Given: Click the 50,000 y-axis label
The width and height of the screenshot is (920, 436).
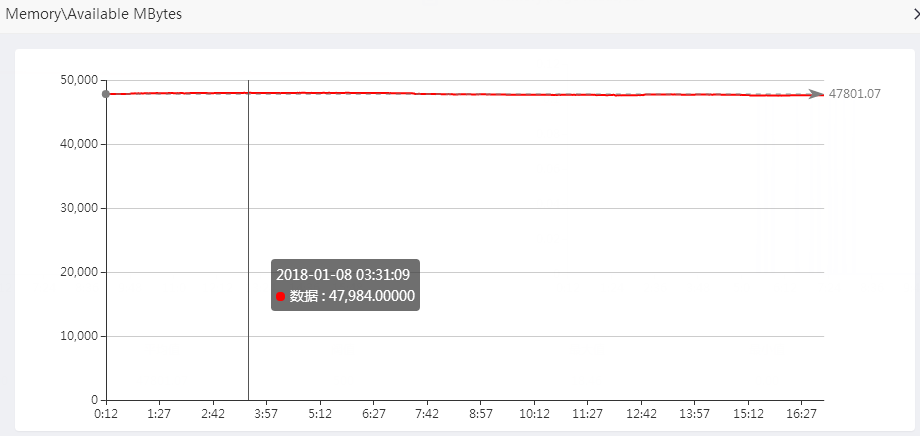Looking at the screenshot, I should pyautogui.click(x=79, y=80).
